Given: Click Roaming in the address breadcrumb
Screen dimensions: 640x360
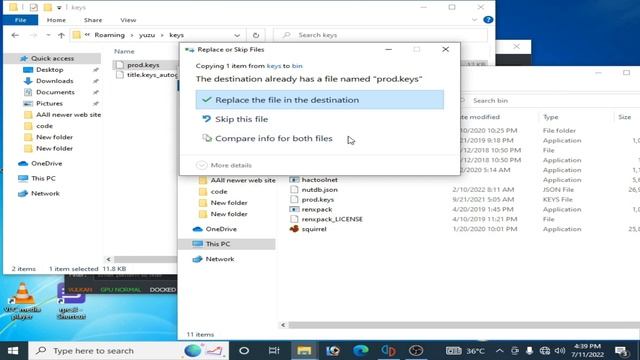Looking at the screenshot, I should [109, 35].
